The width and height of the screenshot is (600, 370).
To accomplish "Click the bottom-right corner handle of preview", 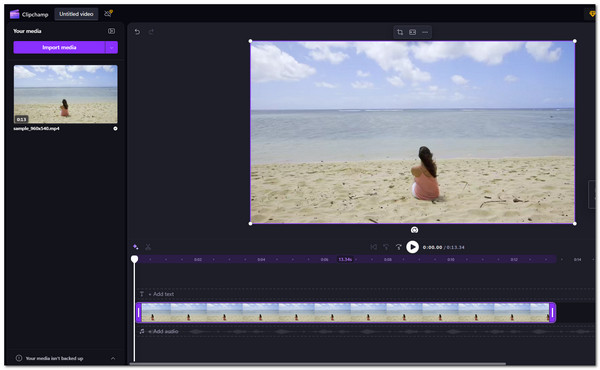I will [x=575, y=223].
